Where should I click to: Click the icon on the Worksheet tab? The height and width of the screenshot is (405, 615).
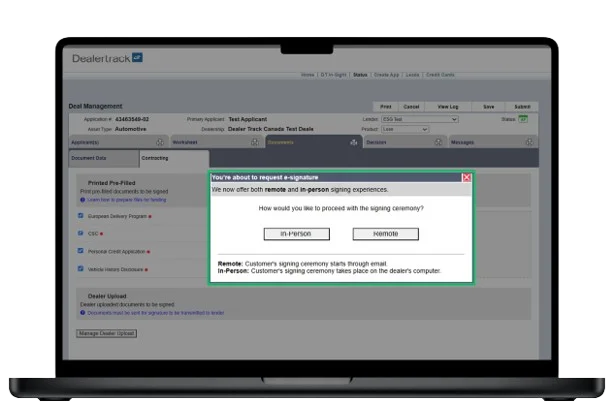pyautogui.click(x=255, y=142)
